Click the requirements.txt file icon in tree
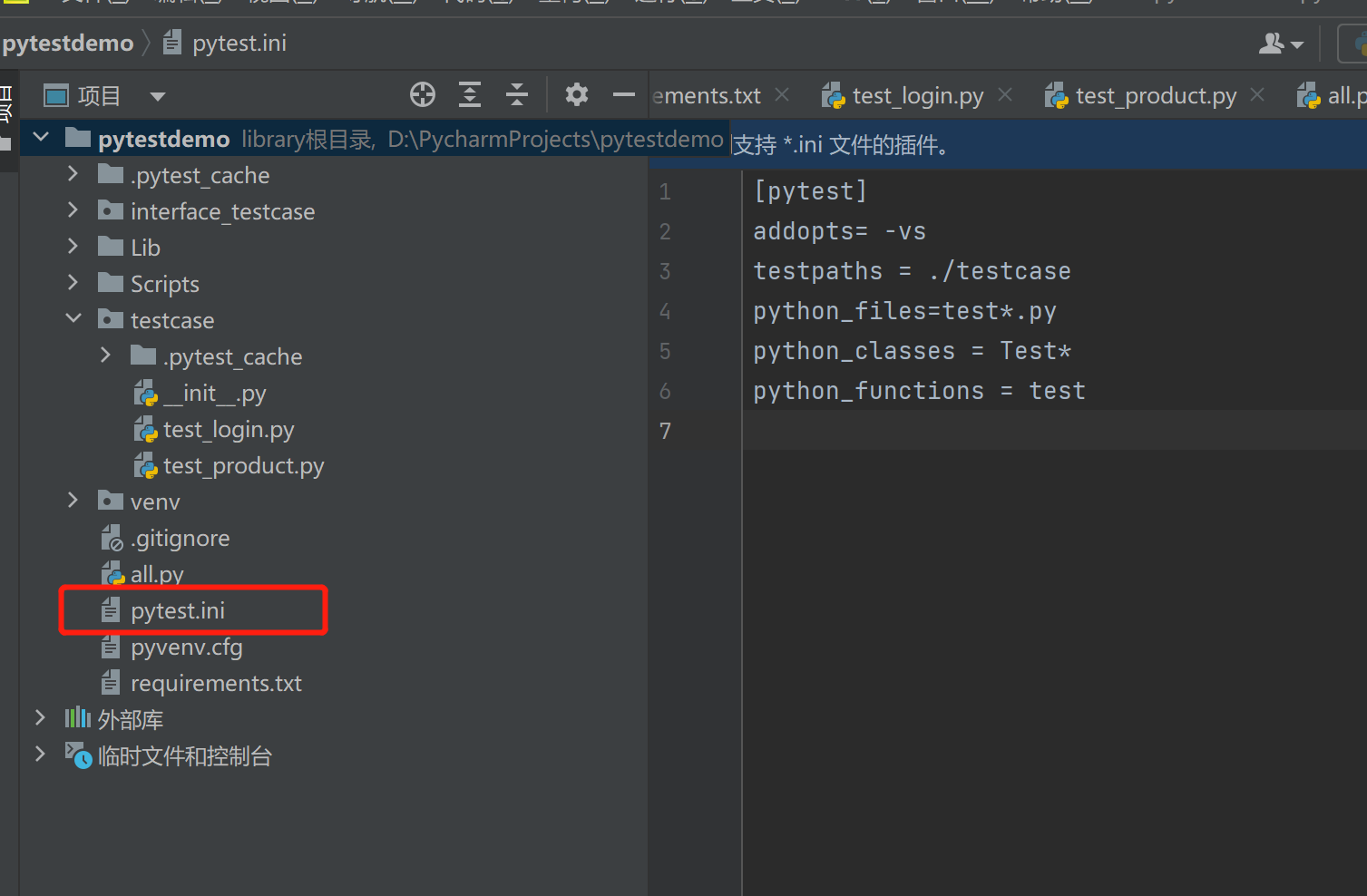Viewport: 1367px width, 896px height. click(x=111, y=683)
